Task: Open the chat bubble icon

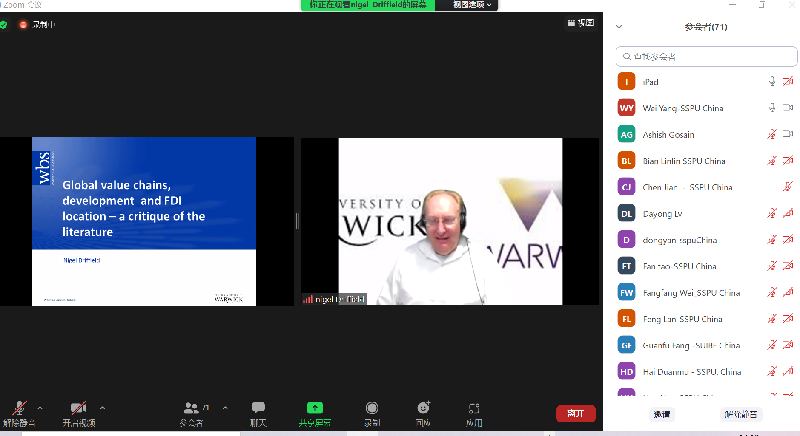Action: click(x=258, y=407)
